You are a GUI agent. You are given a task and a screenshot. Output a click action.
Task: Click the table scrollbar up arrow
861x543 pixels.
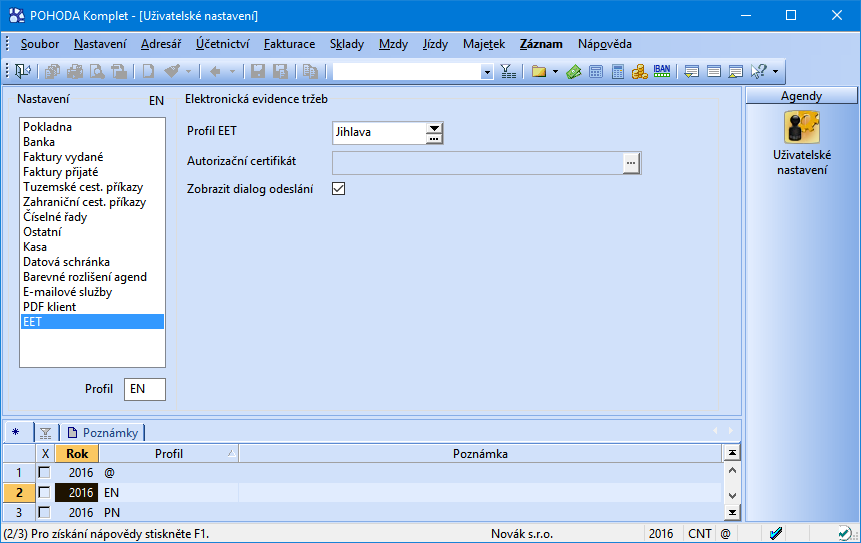point(732,471)
